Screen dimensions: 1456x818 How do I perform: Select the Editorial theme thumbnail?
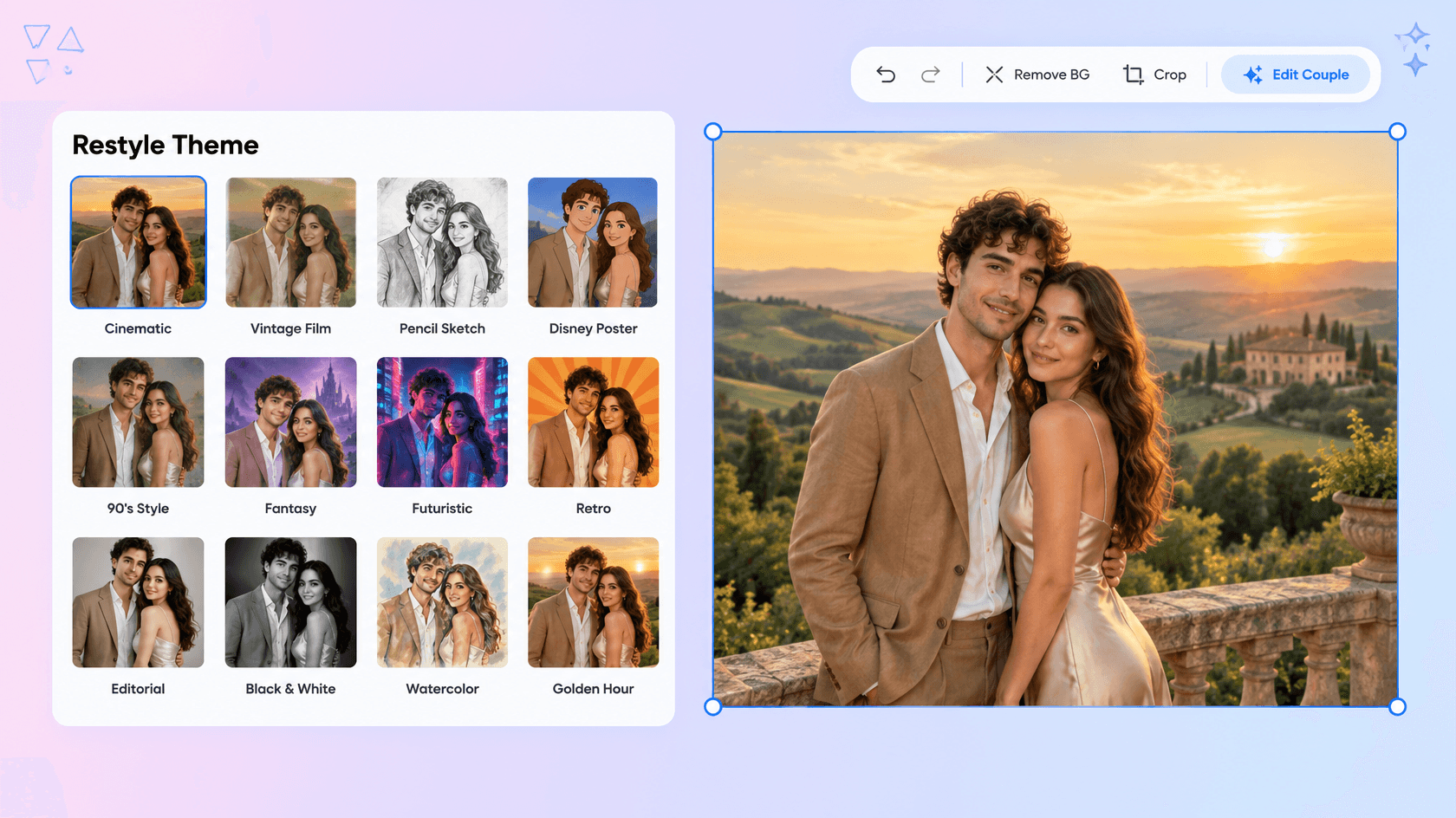coord(139,602)
